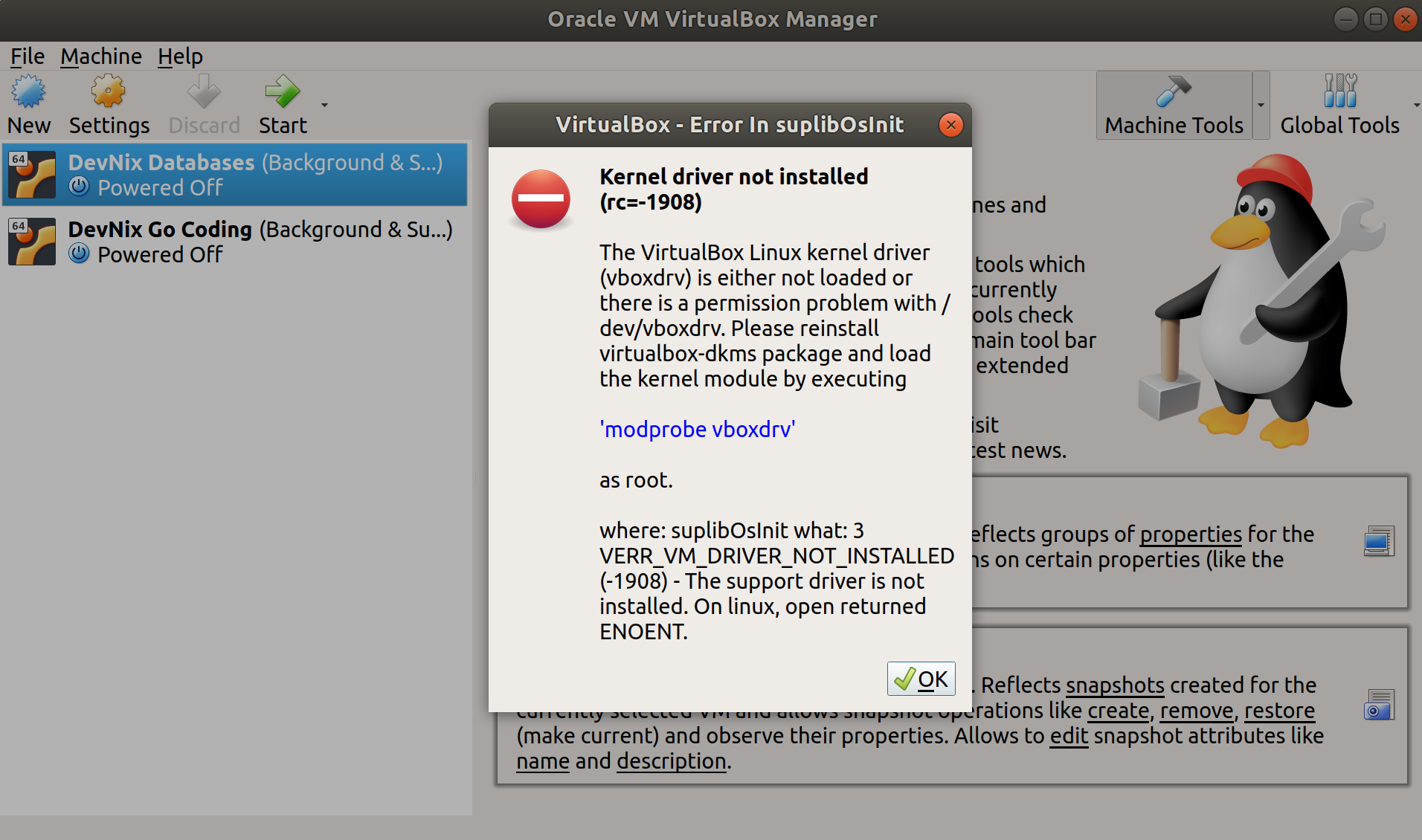Click the Discard down-arrow icon
The width and height of the screenshot is (1422, 840).
(204, 92)
